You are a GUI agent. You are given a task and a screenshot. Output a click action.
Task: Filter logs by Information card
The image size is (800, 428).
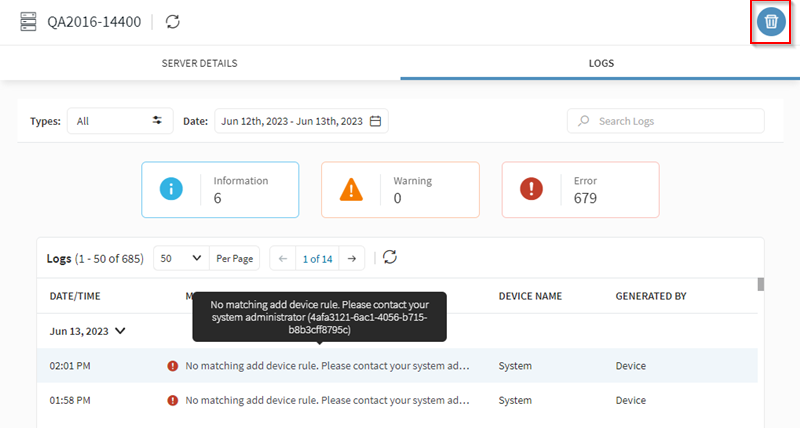[x=220, y=190]
